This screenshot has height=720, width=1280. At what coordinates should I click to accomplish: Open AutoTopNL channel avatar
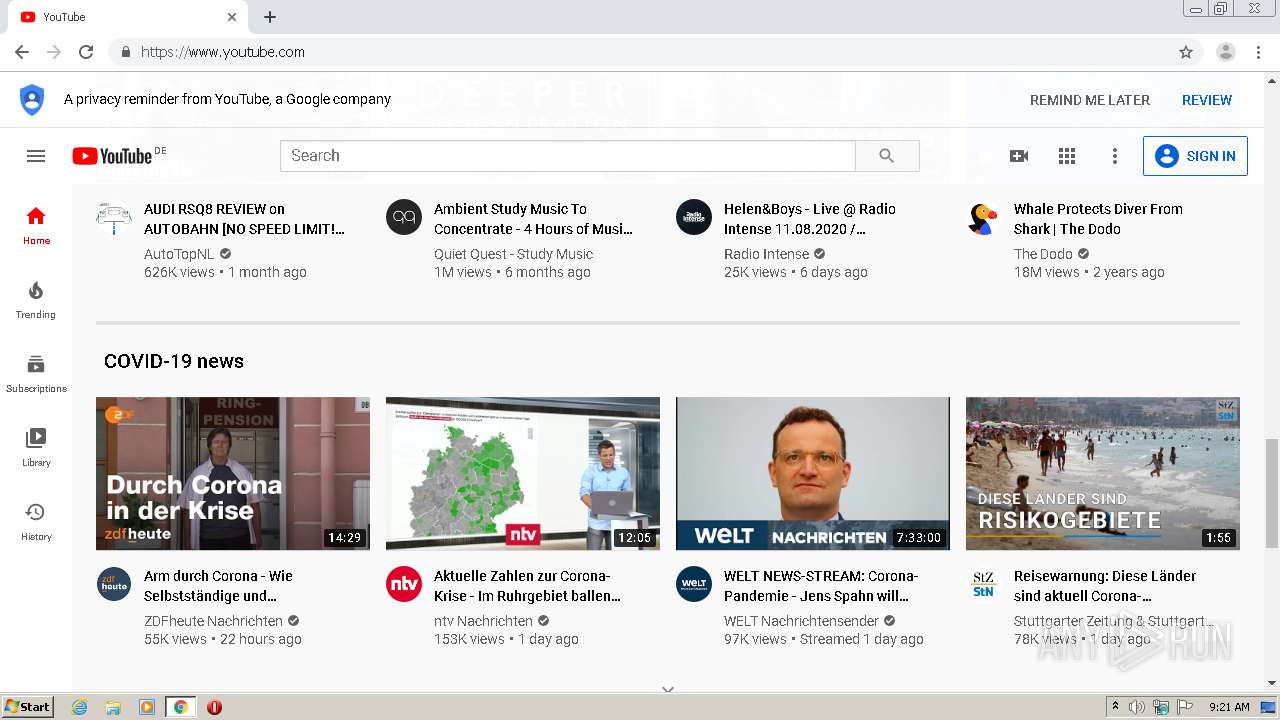[x=114, y=217]
